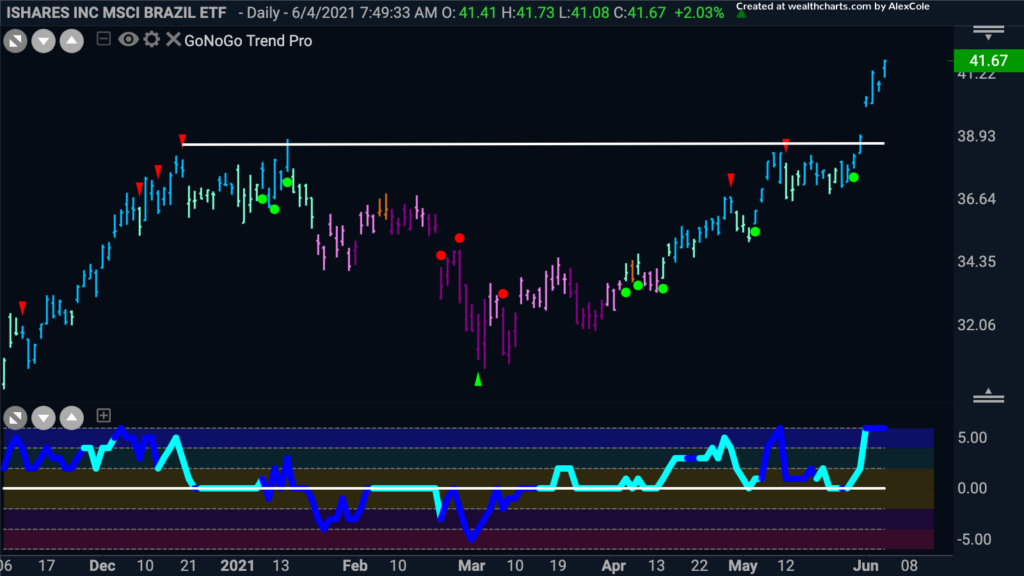The width and height of the screenshot is (1024, 576).
Task: Collapse the GoNoGo Trend Pro indicator legend
Action: click(103, 39)
